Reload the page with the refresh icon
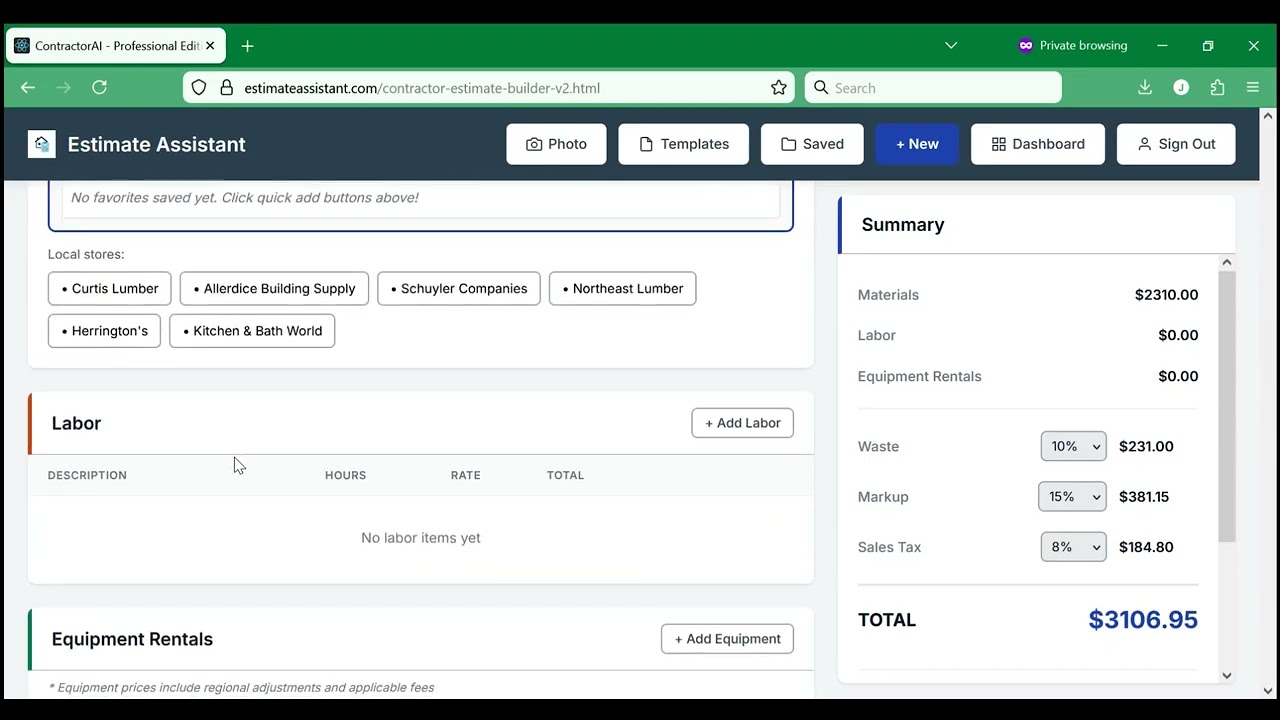 pos(99,88)
